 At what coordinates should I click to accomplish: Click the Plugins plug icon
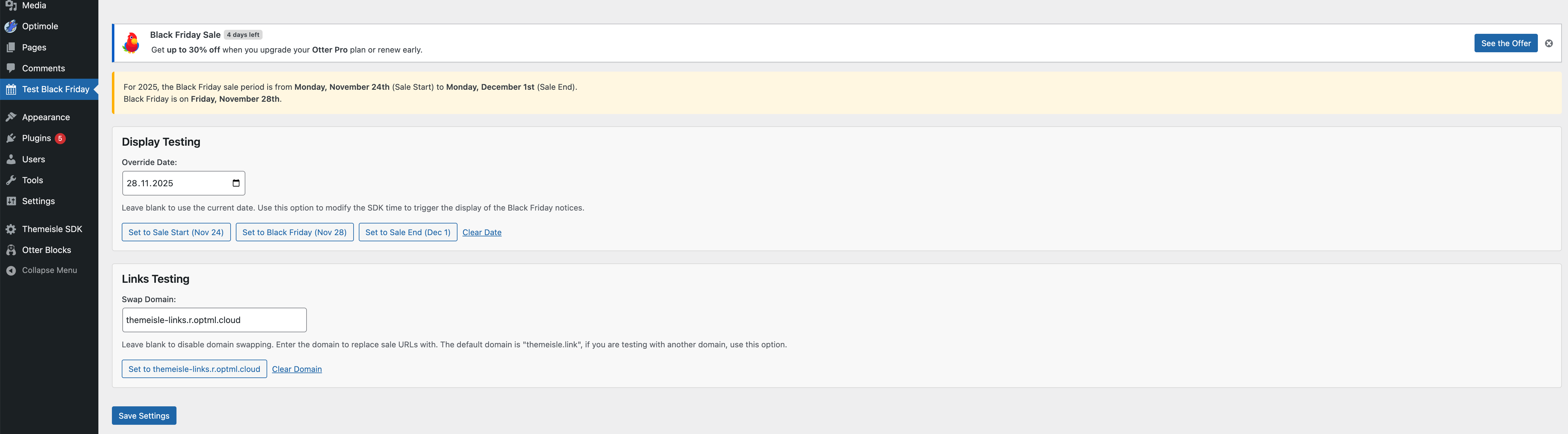point(11,138)
